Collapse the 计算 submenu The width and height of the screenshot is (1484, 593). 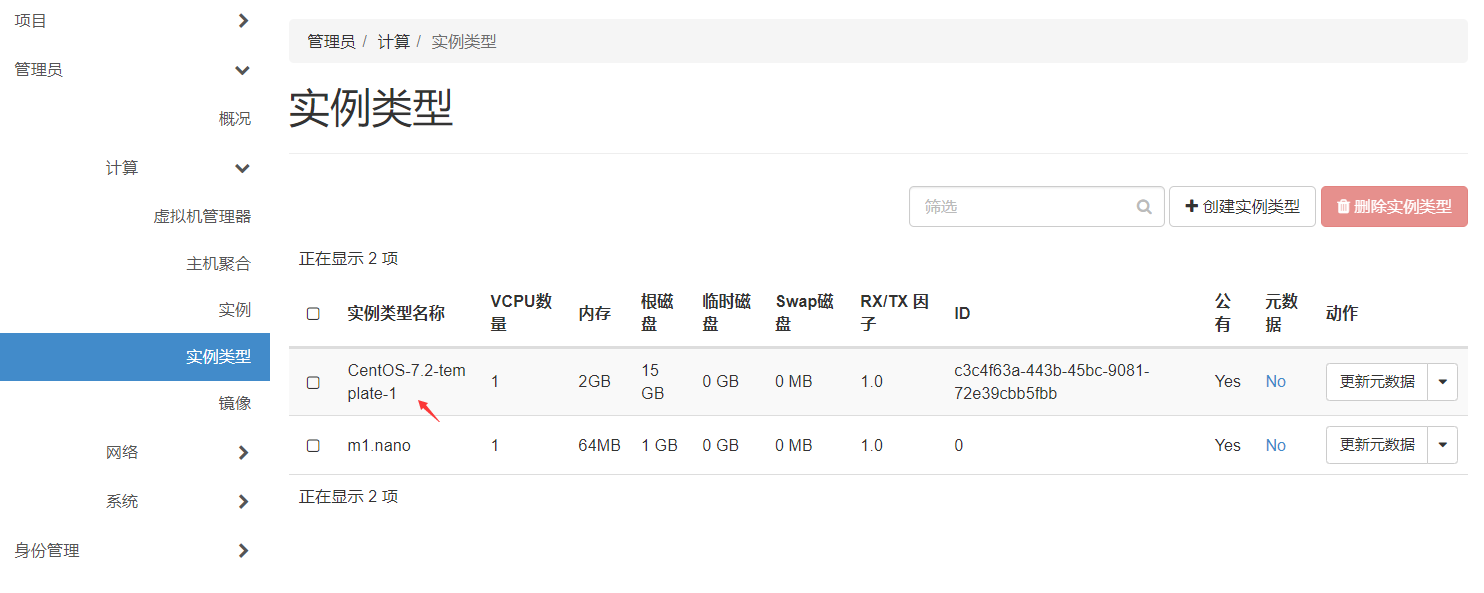tap(242, 168)
